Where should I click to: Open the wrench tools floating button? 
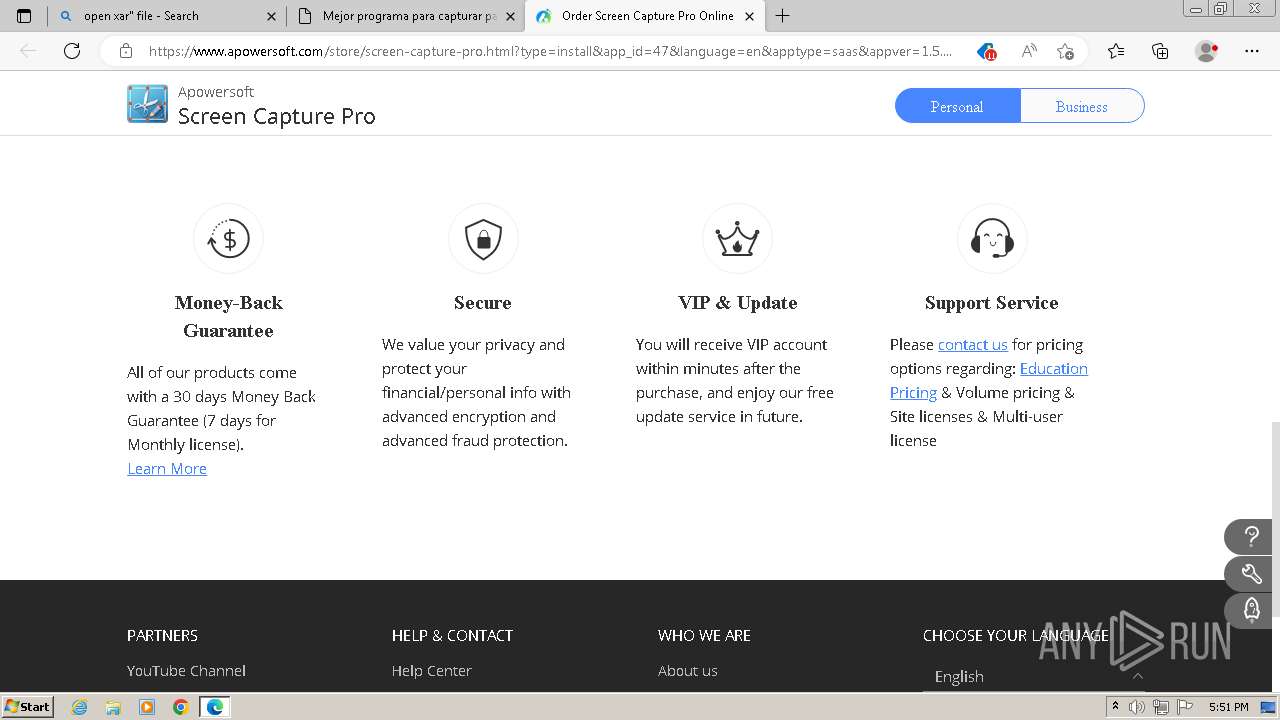pyautogui.click(x=1251, y=574)
